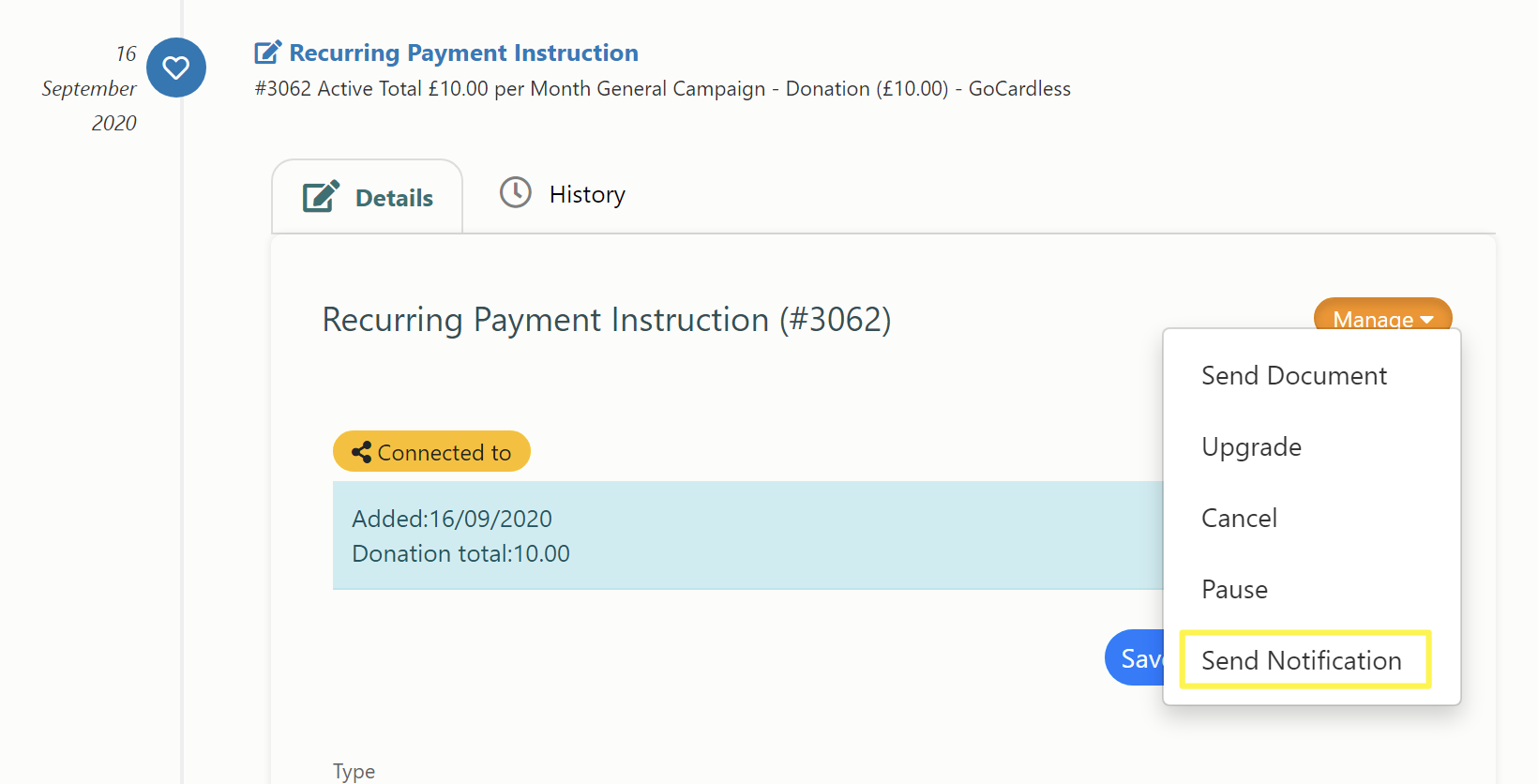Click the blue Added and Donation total panel
1538x784 pixels.
(x=747, y=535)
